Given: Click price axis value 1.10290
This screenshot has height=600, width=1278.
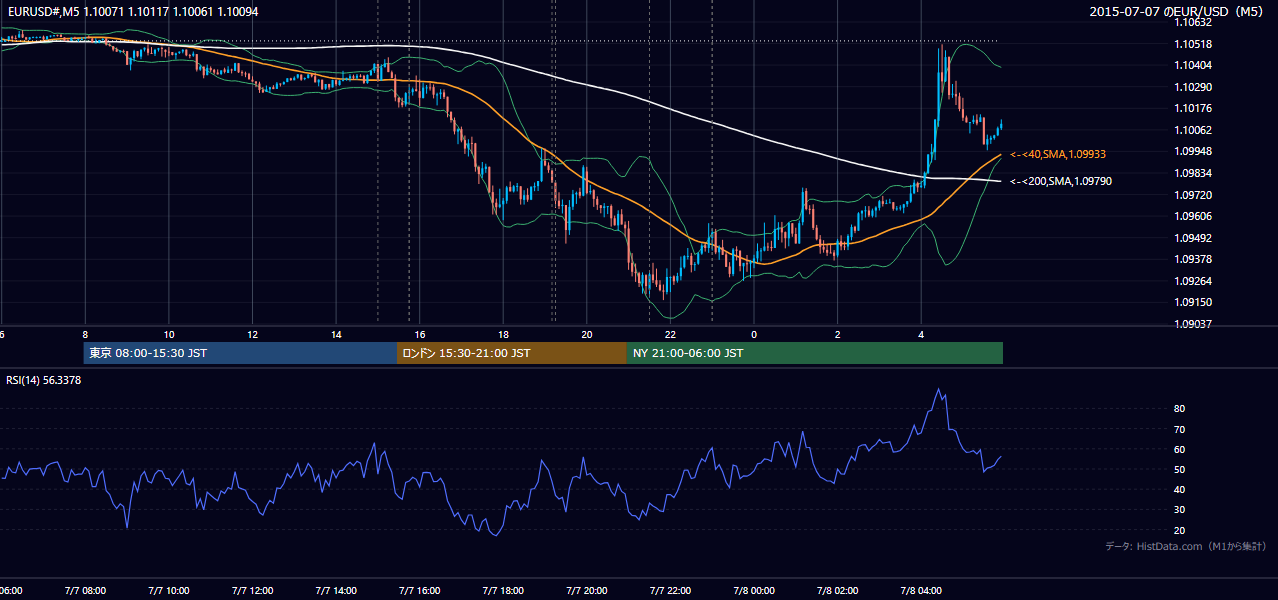Looking at the screenshot, I should pyautogui.click(x=1192, y=87).
